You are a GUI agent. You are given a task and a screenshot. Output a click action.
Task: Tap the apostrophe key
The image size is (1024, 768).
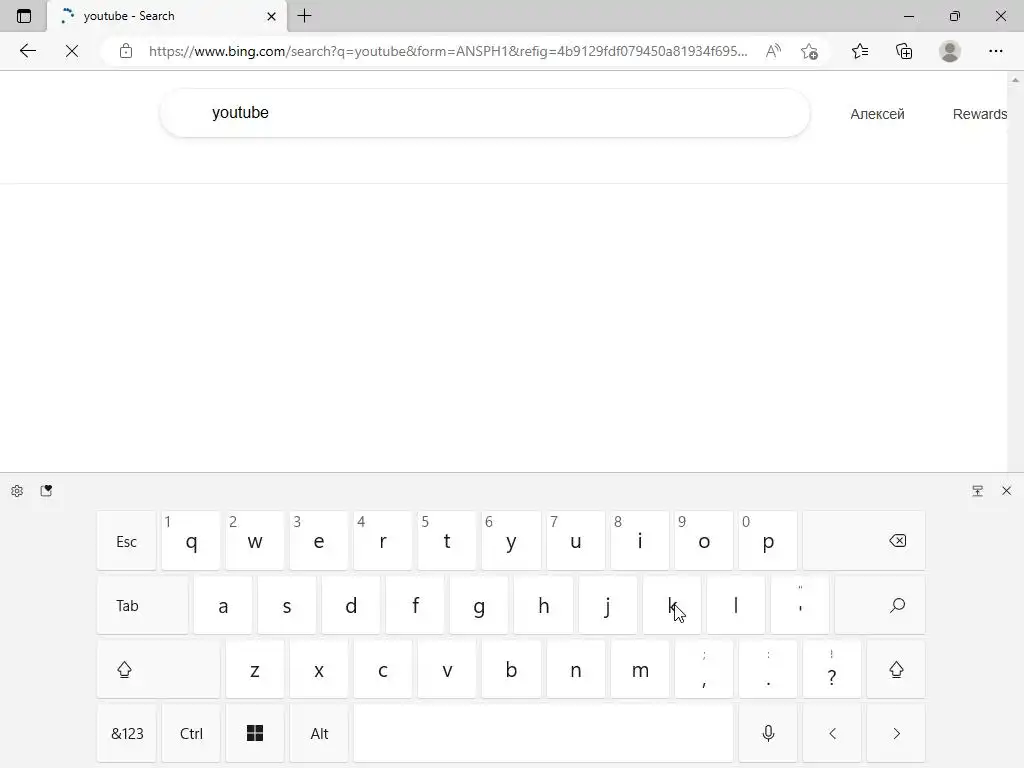click(x=800, y=605)
